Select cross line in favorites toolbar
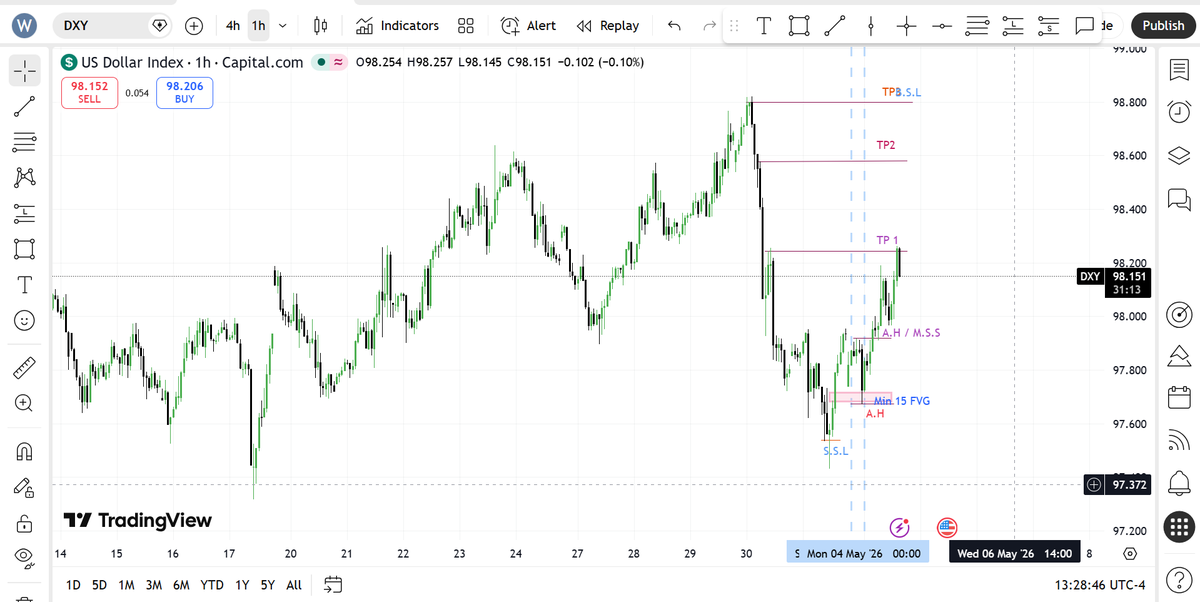 coord(907,26)
